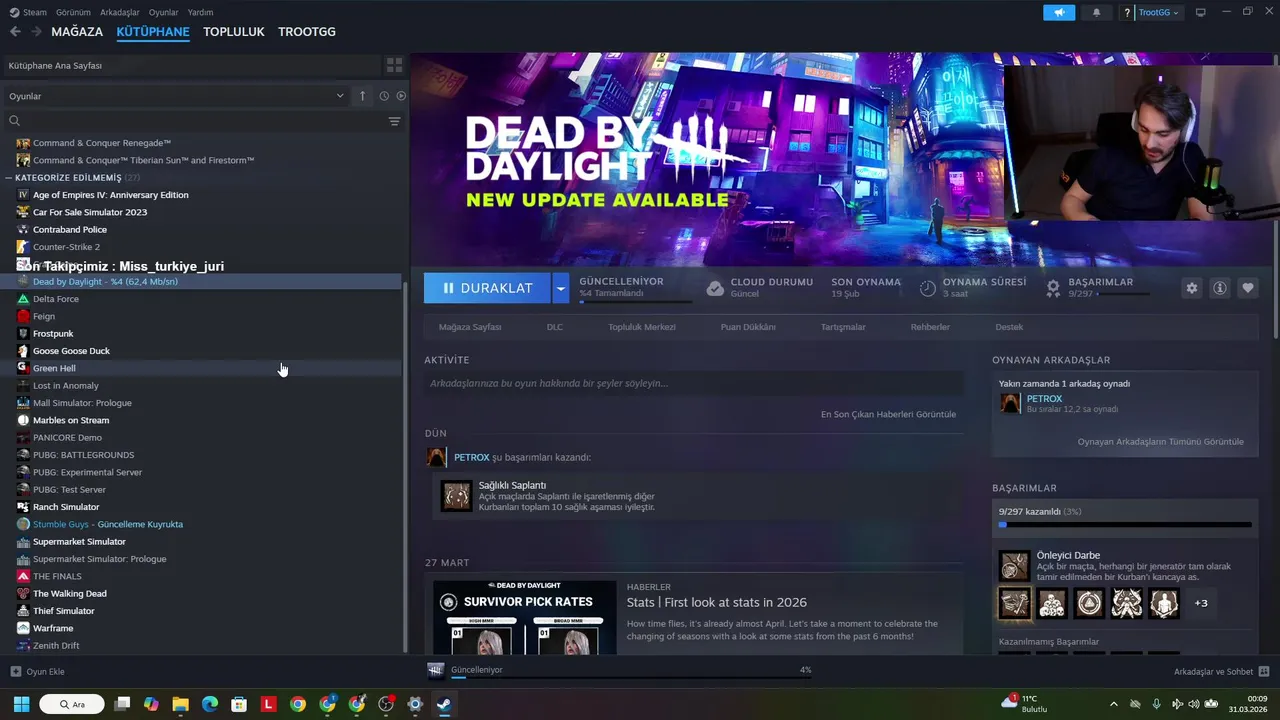Switch library to grid collections view

coord(395,65)
